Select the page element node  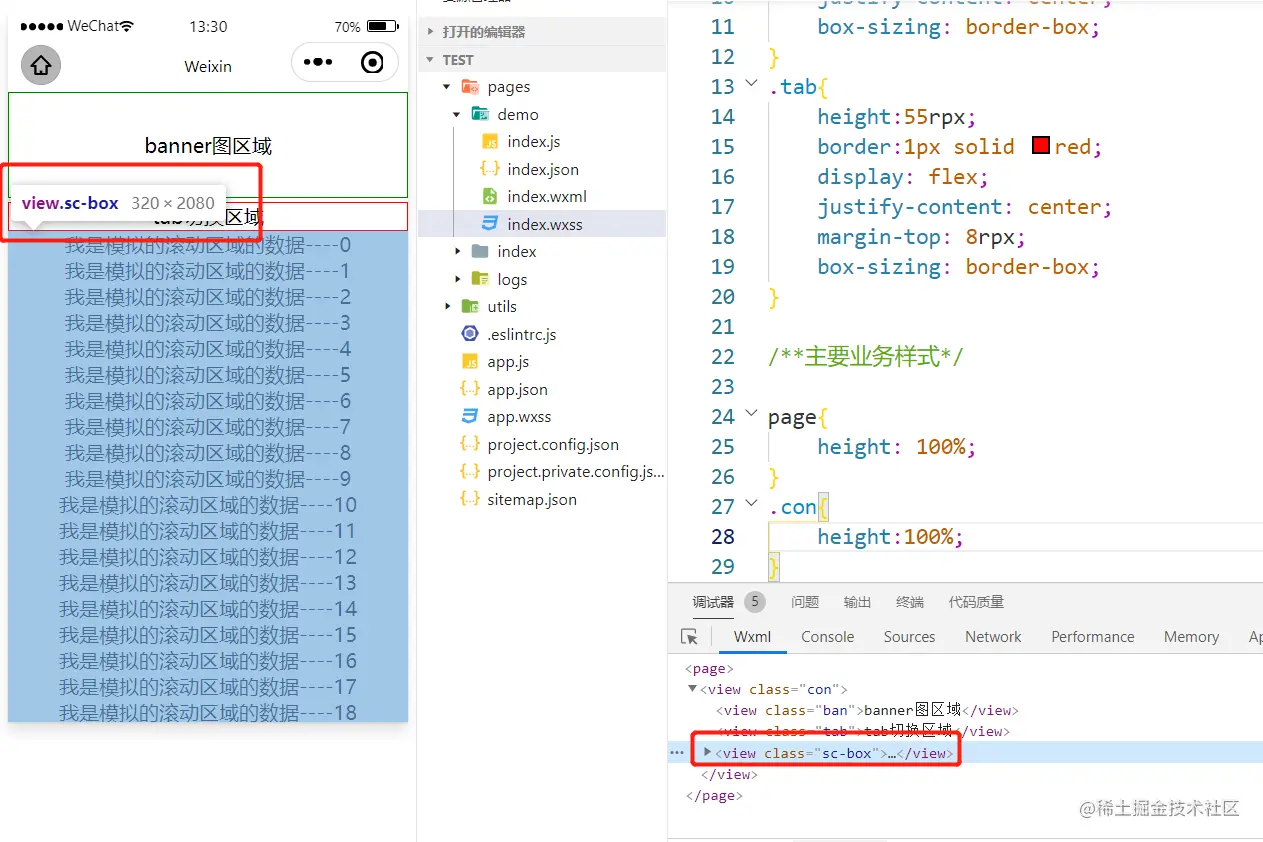tap(709, 668)
